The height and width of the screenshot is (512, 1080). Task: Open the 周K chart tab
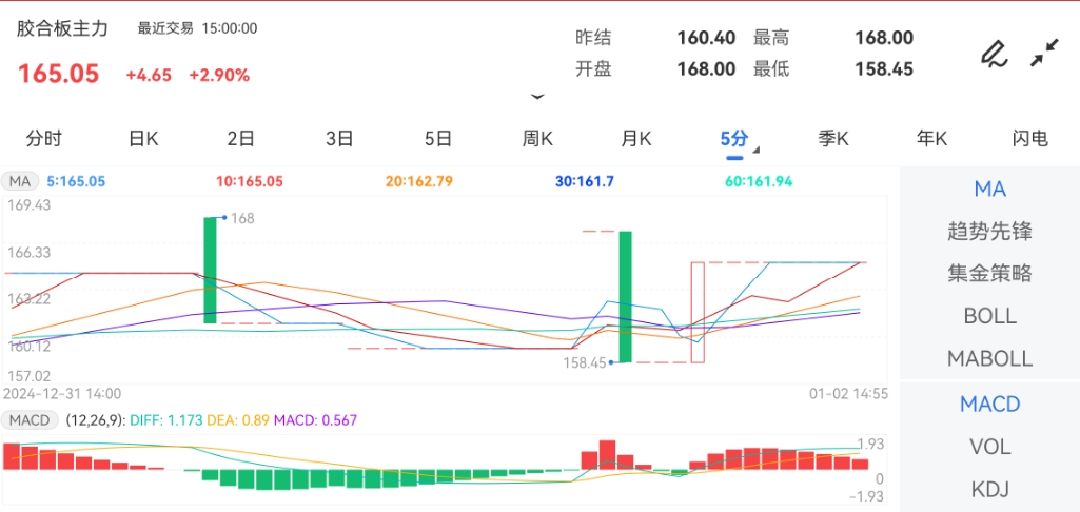click(x=537, y=139)
